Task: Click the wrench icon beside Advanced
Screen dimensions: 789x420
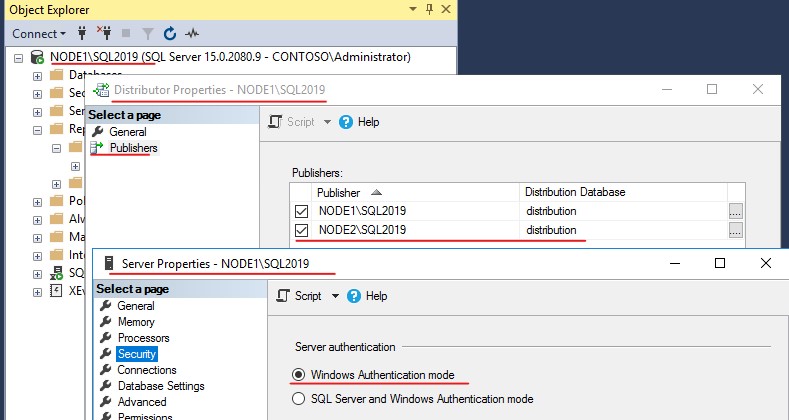Action: coord(106,401)
